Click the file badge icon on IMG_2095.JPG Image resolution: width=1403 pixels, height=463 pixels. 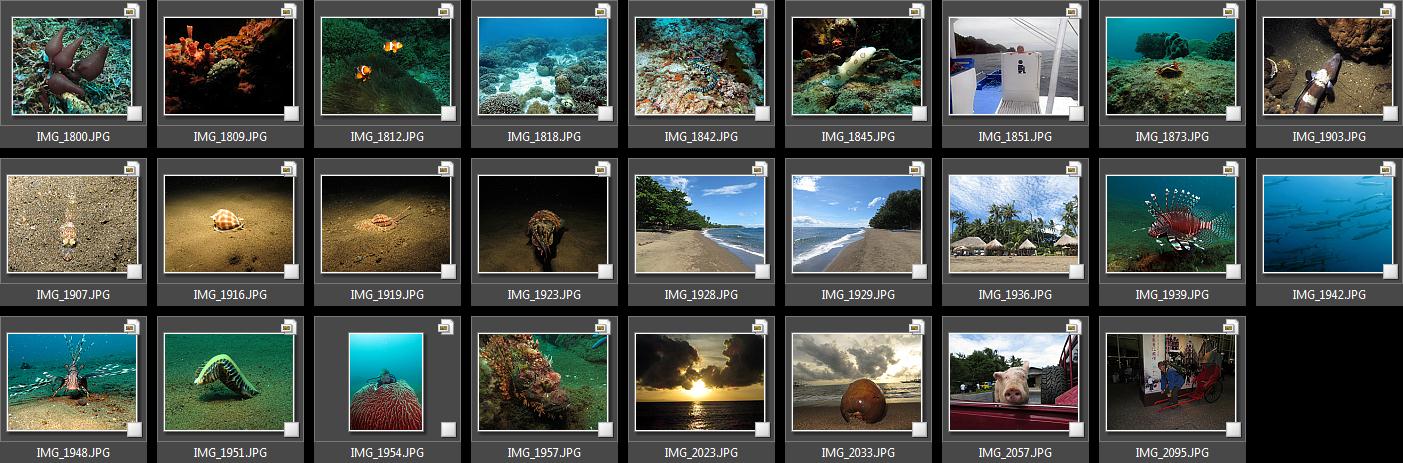[1230, 327]
